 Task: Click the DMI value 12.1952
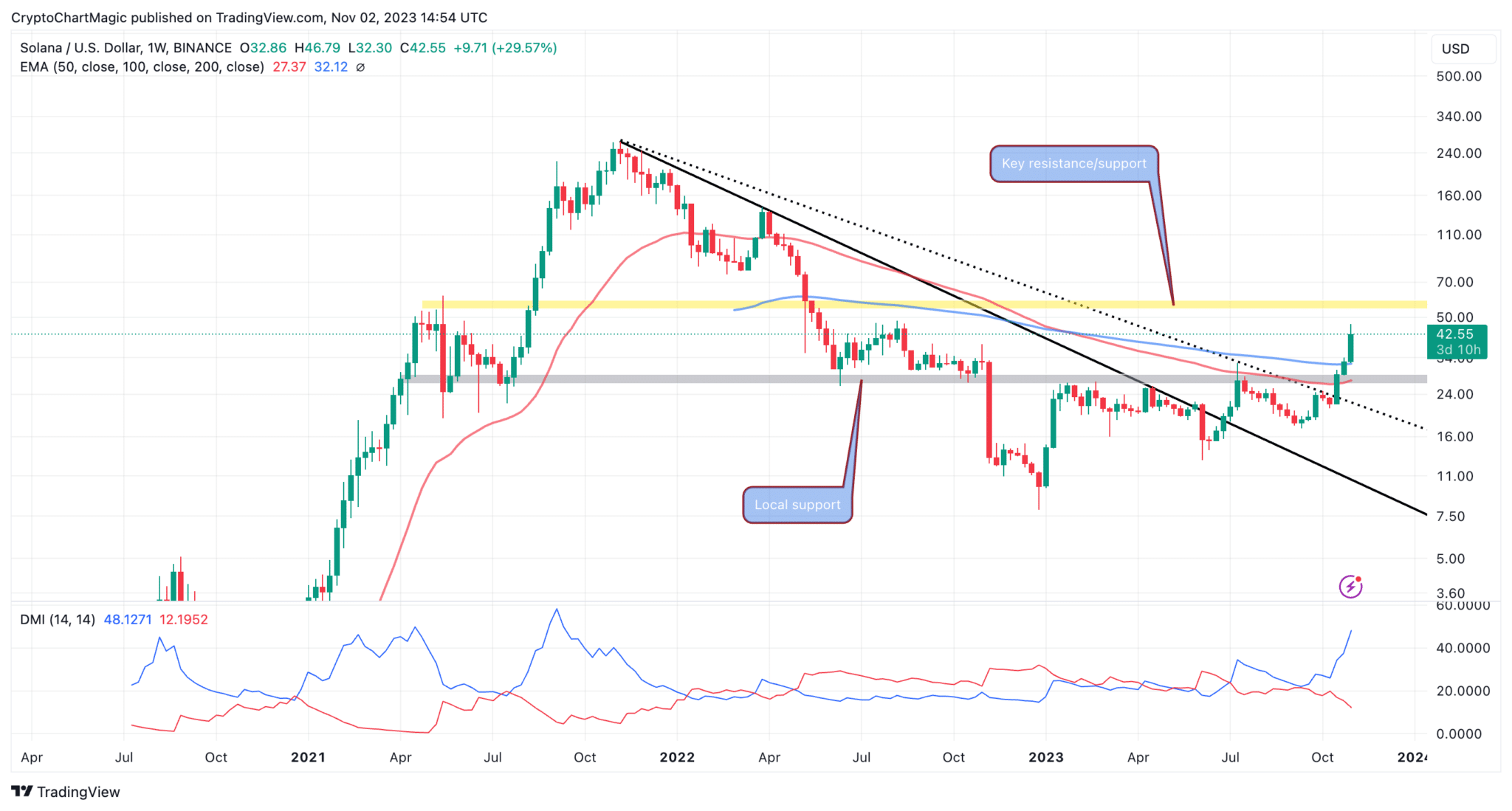(x=184, y=620)
